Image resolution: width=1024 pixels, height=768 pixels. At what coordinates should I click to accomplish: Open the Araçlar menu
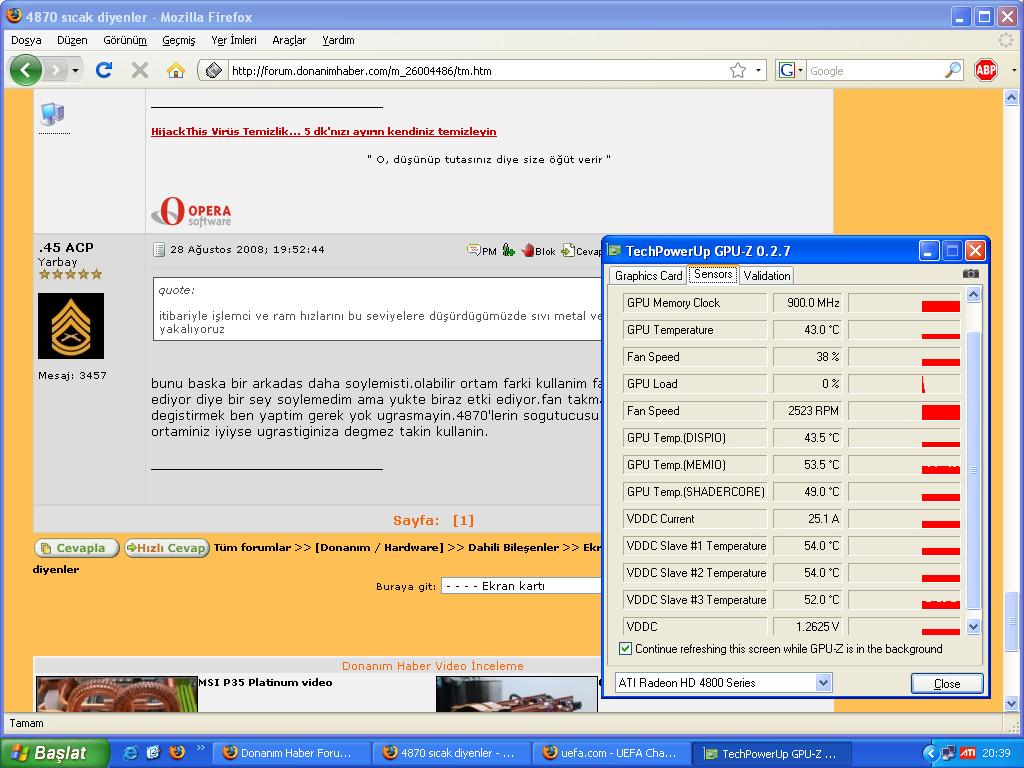click(289, 40)
